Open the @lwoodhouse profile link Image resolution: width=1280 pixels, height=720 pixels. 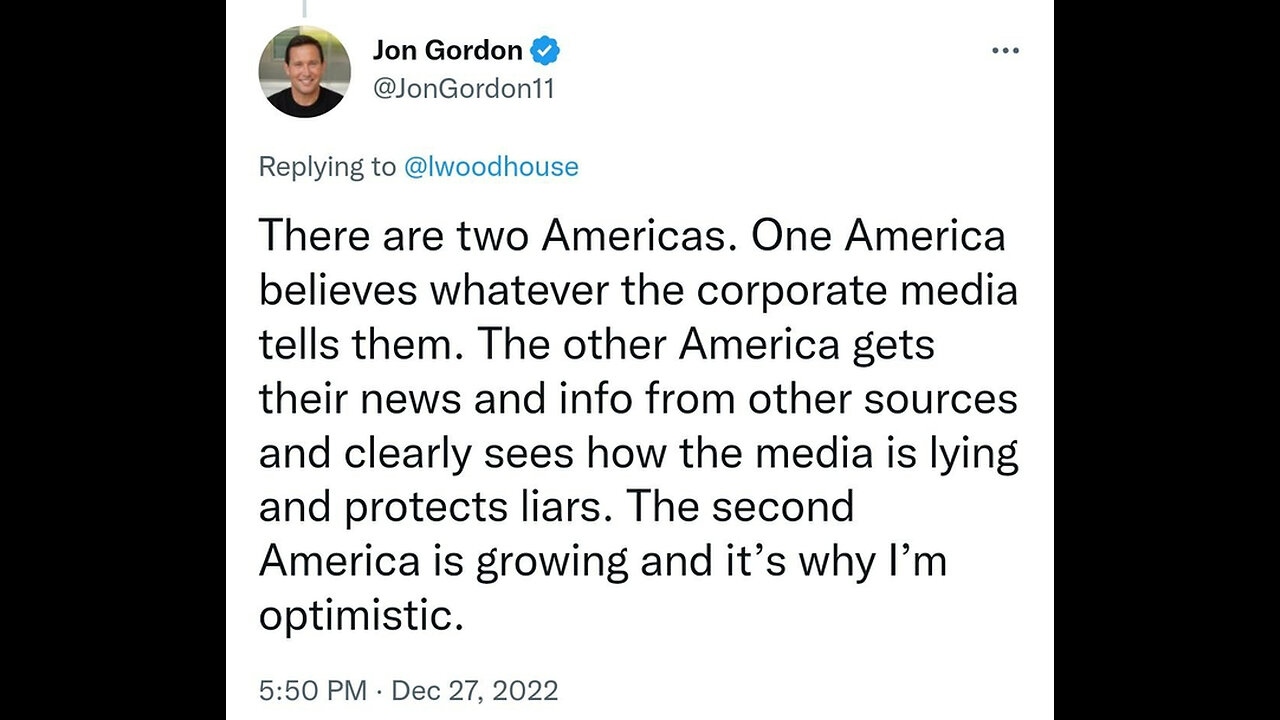pyautogui.click(x=490, y=166)
